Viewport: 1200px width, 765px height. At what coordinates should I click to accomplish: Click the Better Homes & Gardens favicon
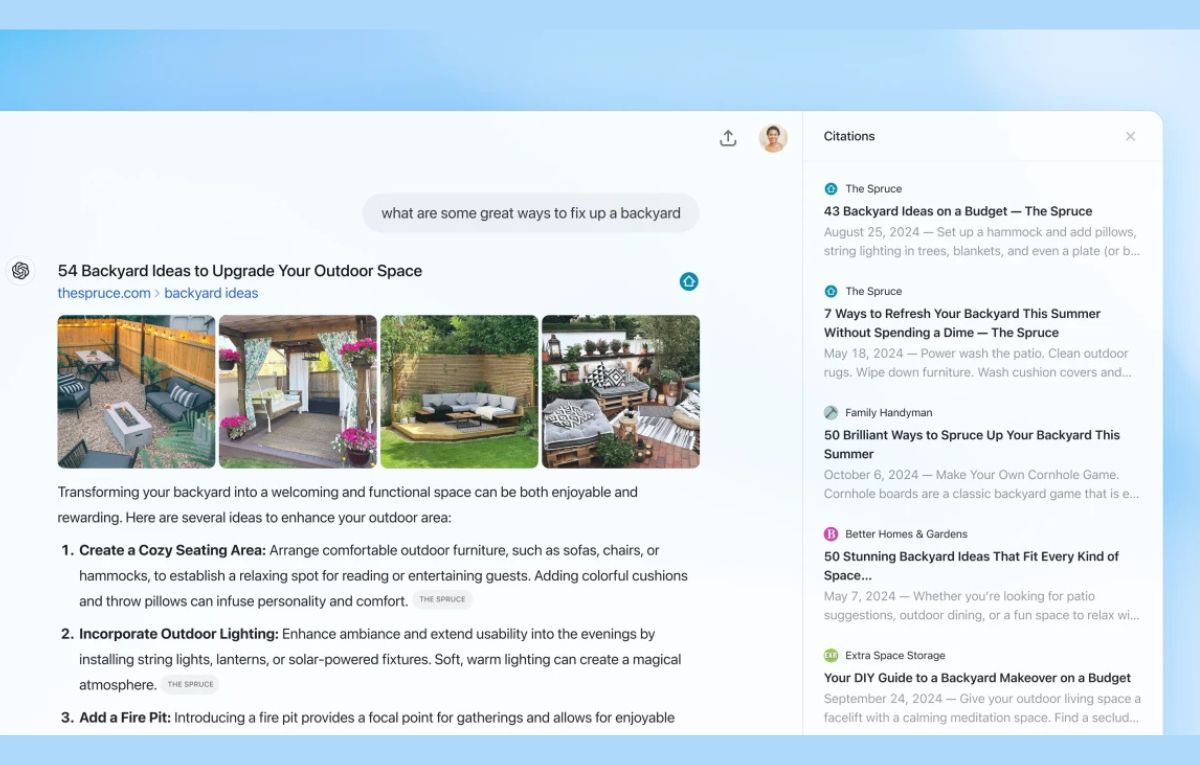(x=830, y=534)
